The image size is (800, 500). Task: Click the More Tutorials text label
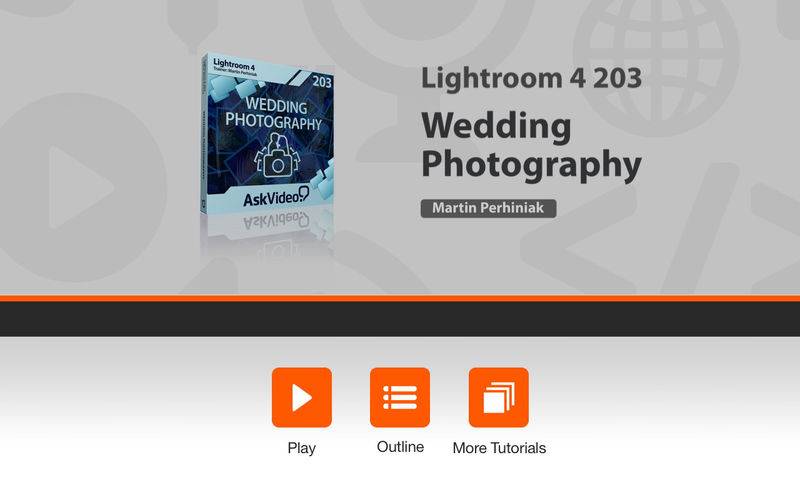(499, 448)
